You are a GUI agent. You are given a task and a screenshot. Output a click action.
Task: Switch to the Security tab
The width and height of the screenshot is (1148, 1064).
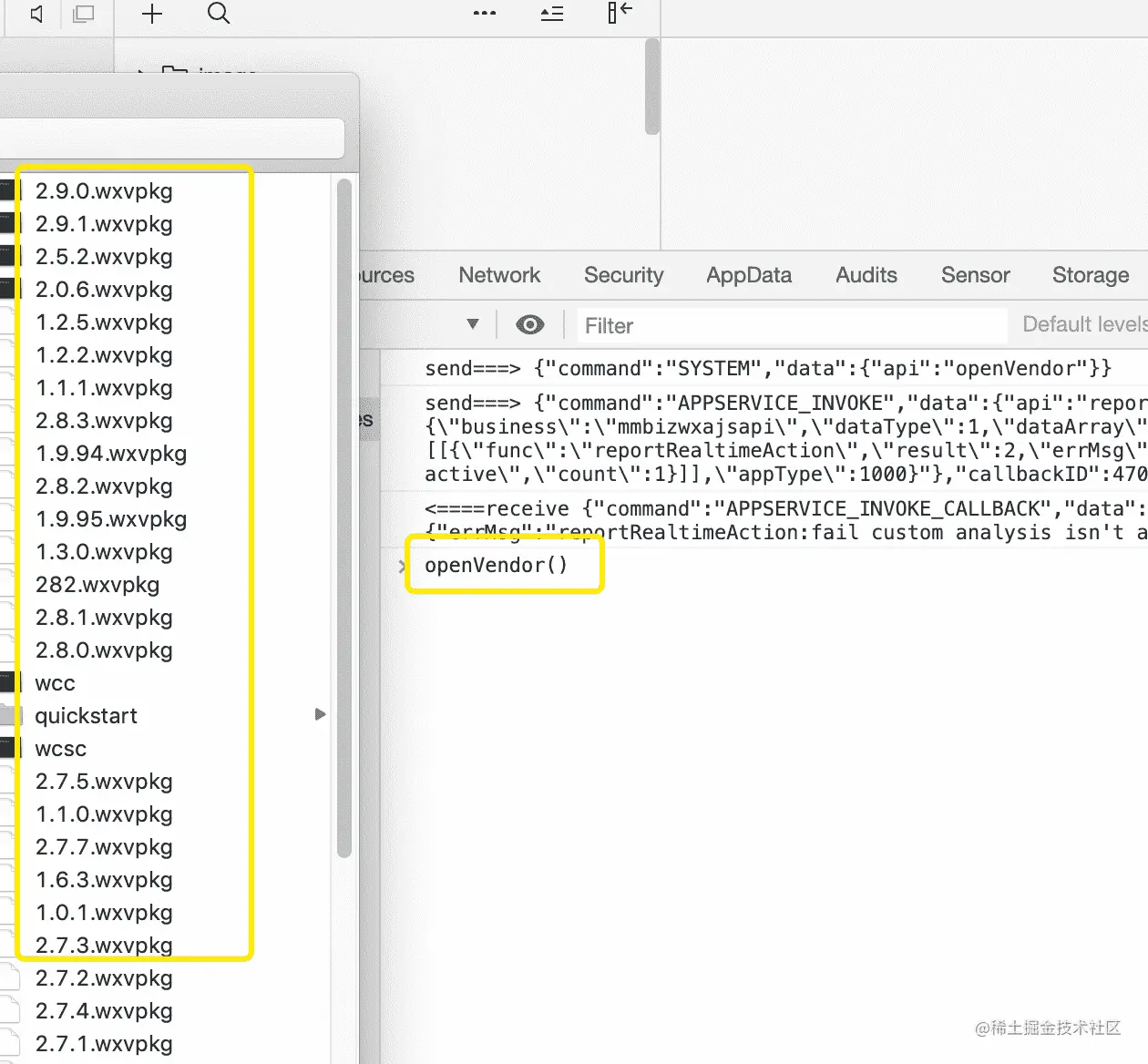tap(624, 275)
